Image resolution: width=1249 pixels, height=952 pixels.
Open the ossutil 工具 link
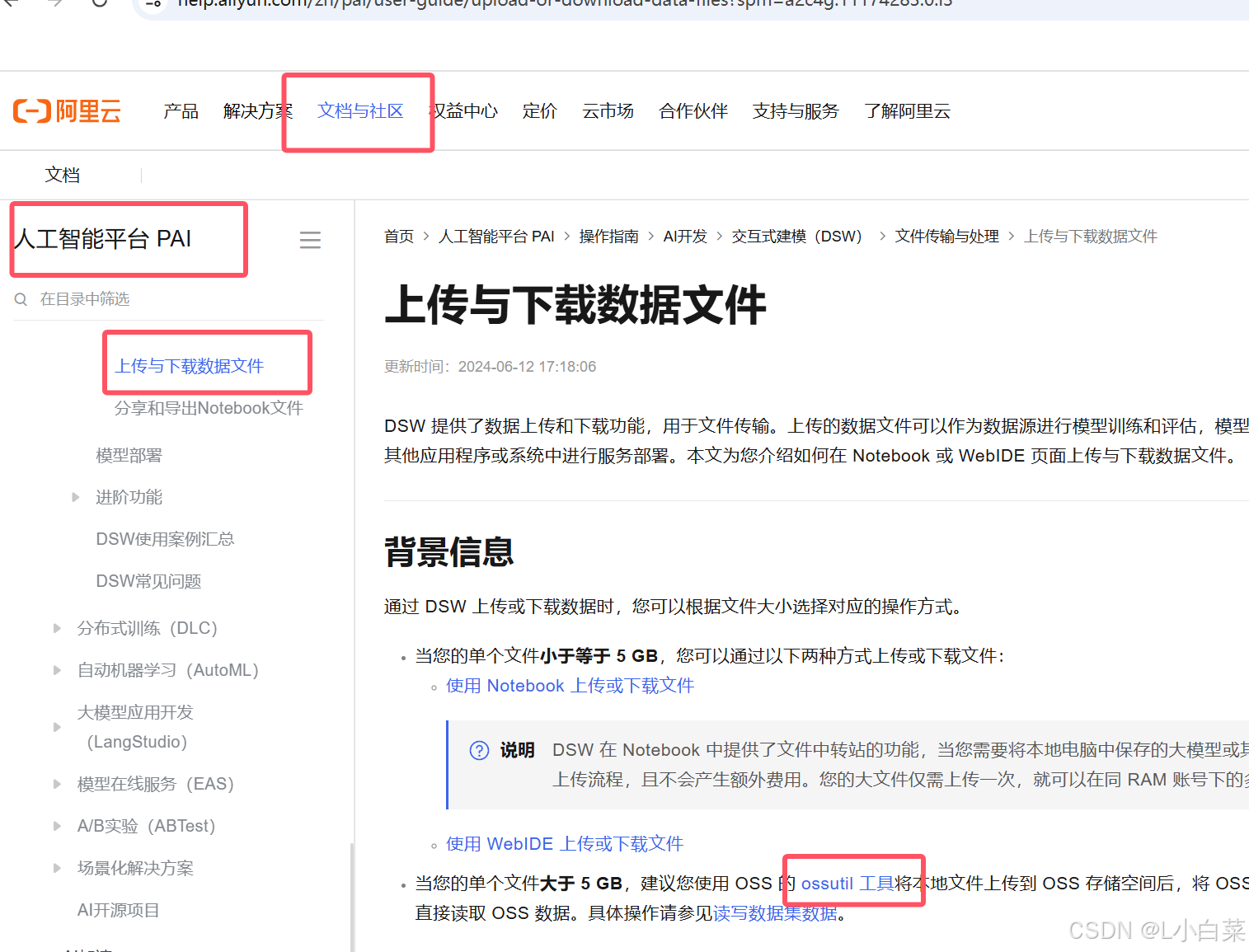click(848, 884)
